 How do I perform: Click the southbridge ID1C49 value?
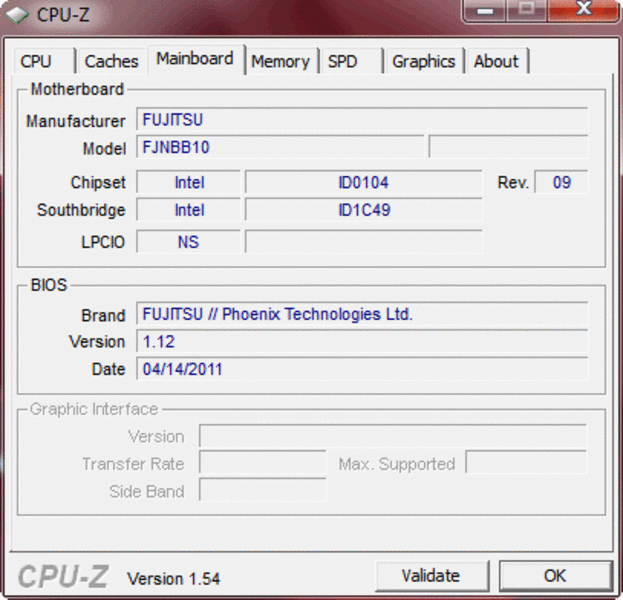pyautogui.click(x=364, y=210)
